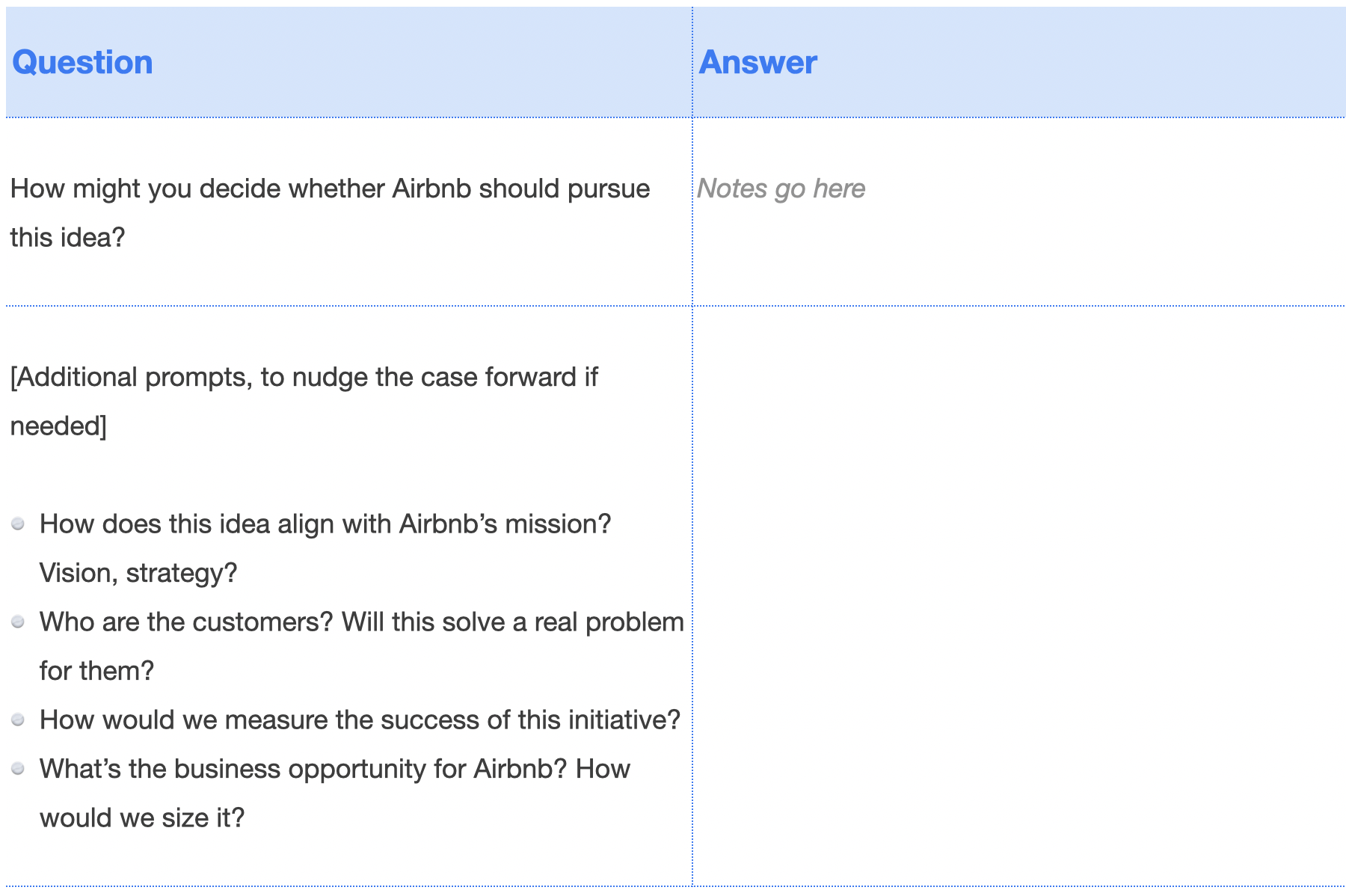Click the "for them?" line
1346x896 pixels.
[96, 671]
